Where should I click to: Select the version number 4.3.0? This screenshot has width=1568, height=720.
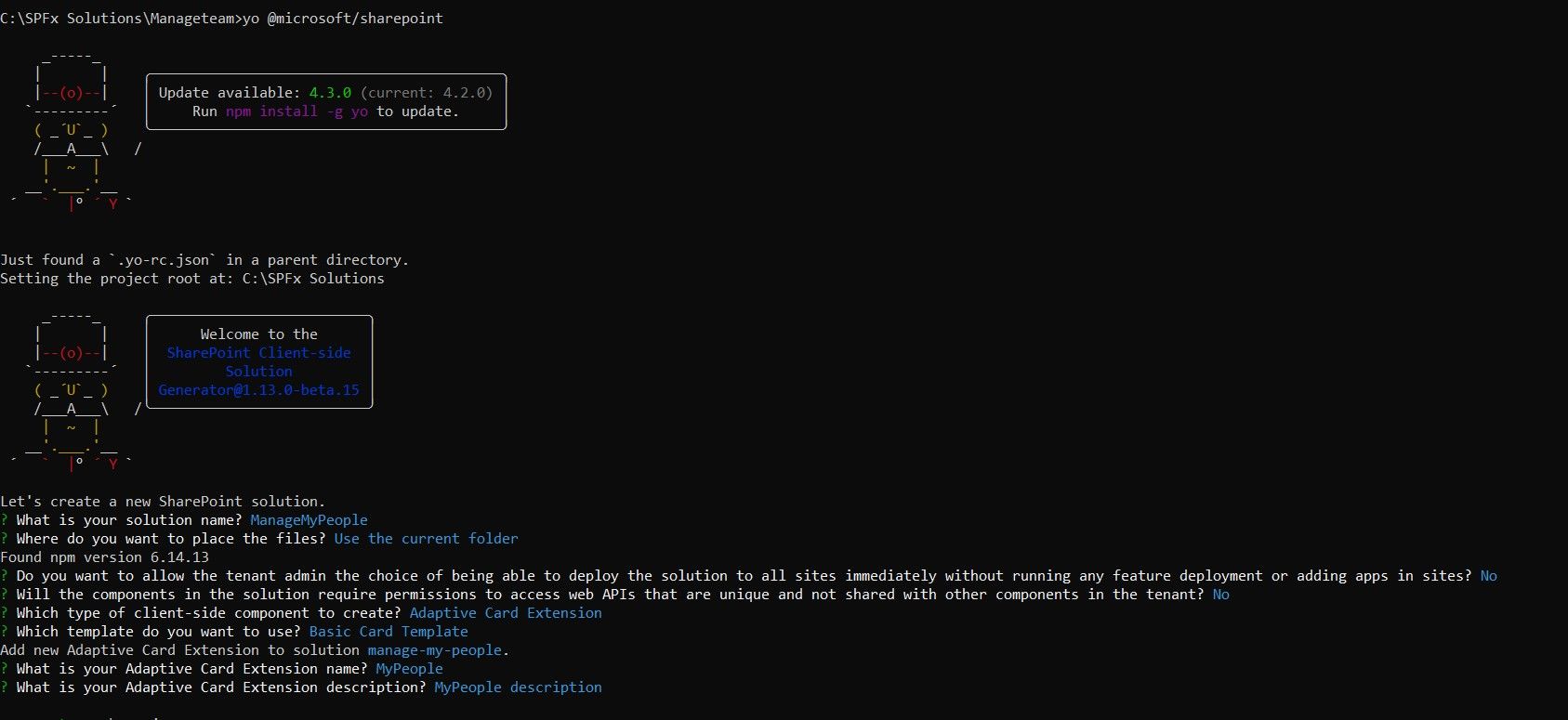click(x=330, y=93)
